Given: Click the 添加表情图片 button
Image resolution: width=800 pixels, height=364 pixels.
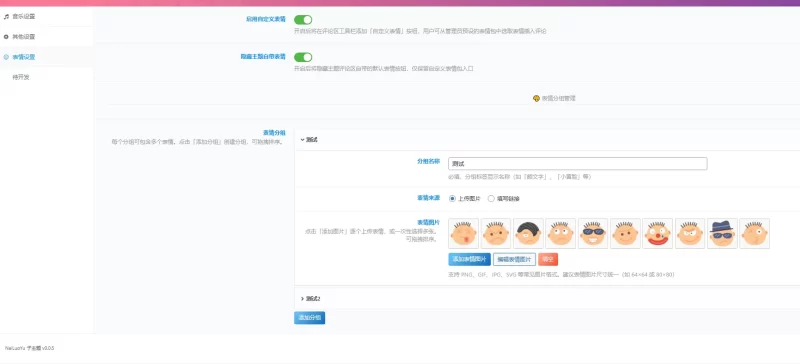Looking at the screenshot, I should click(x=469, y=259).
